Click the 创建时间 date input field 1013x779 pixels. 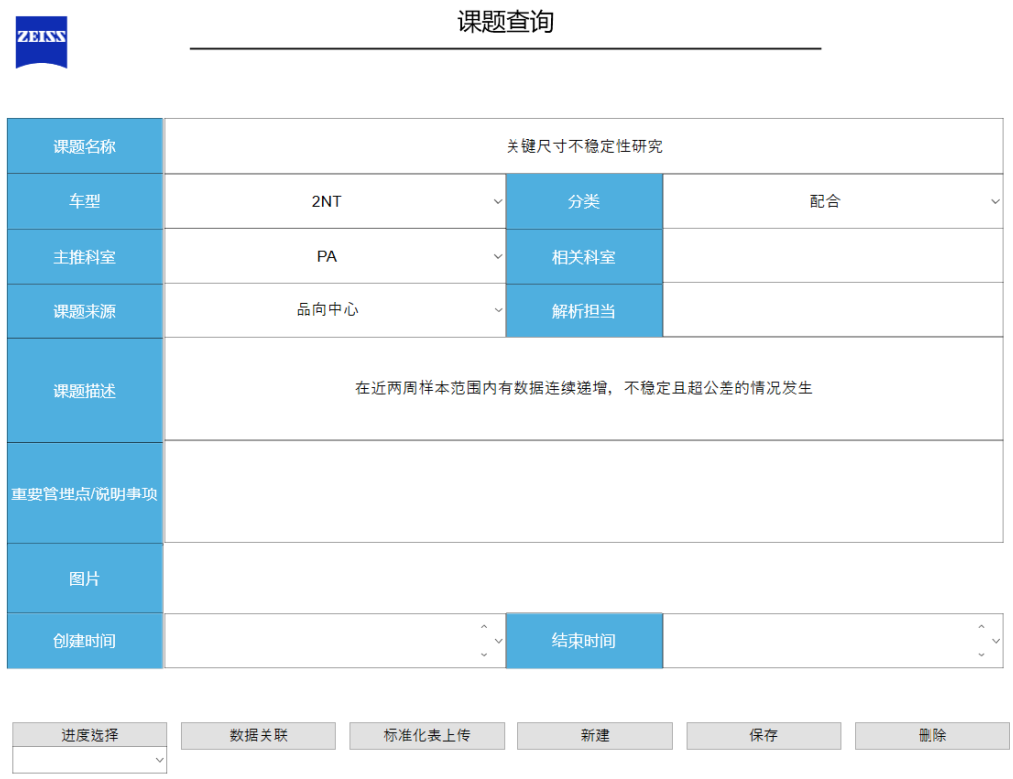click(335, 641)
